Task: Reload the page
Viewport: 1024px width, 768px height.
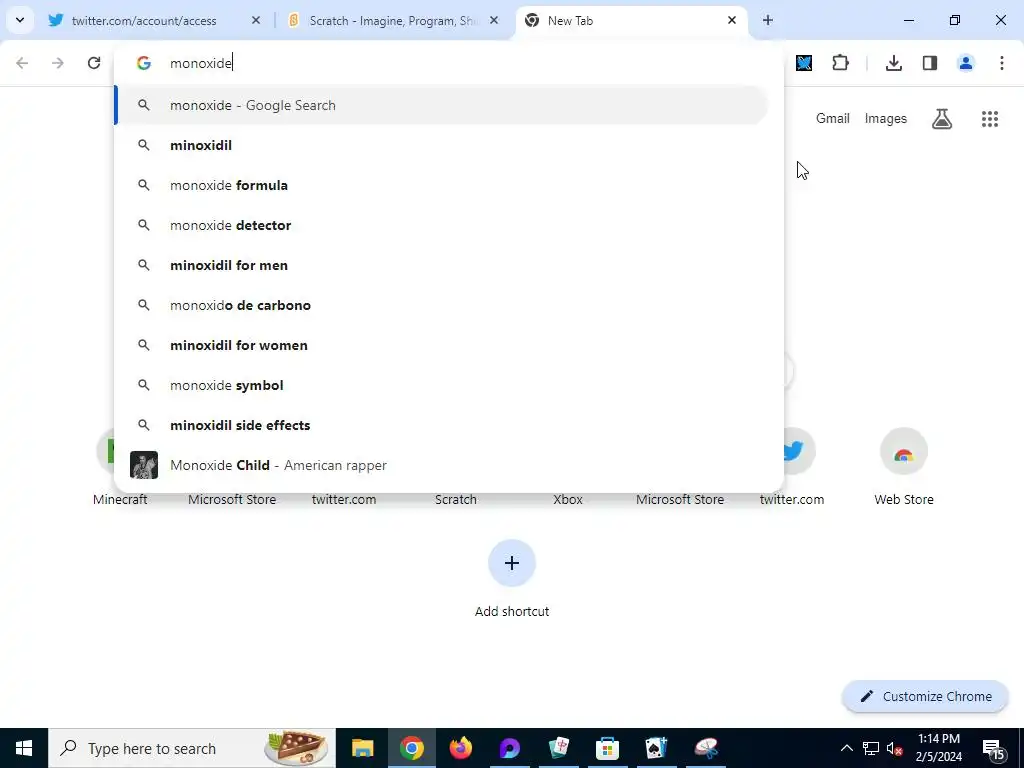Action: 94,63
